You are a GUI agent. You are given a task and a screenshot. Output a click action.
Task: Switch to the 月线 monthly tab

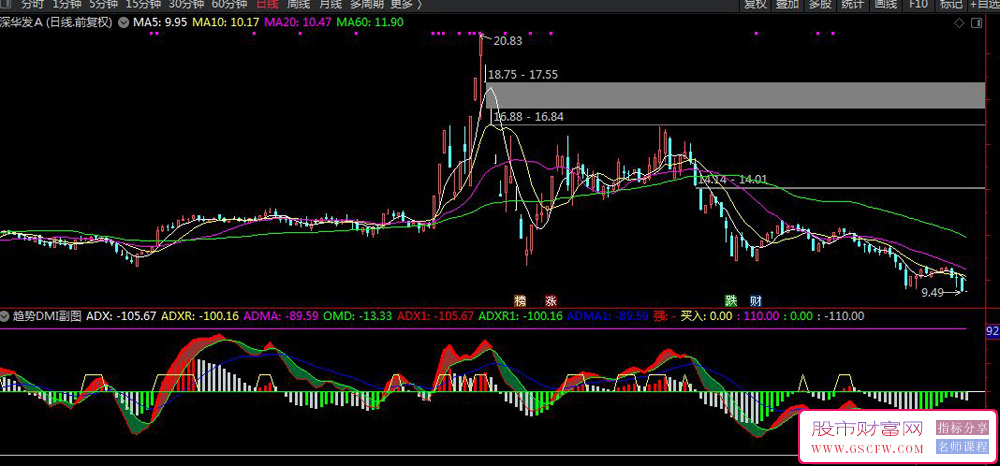[x=330, y=4]
